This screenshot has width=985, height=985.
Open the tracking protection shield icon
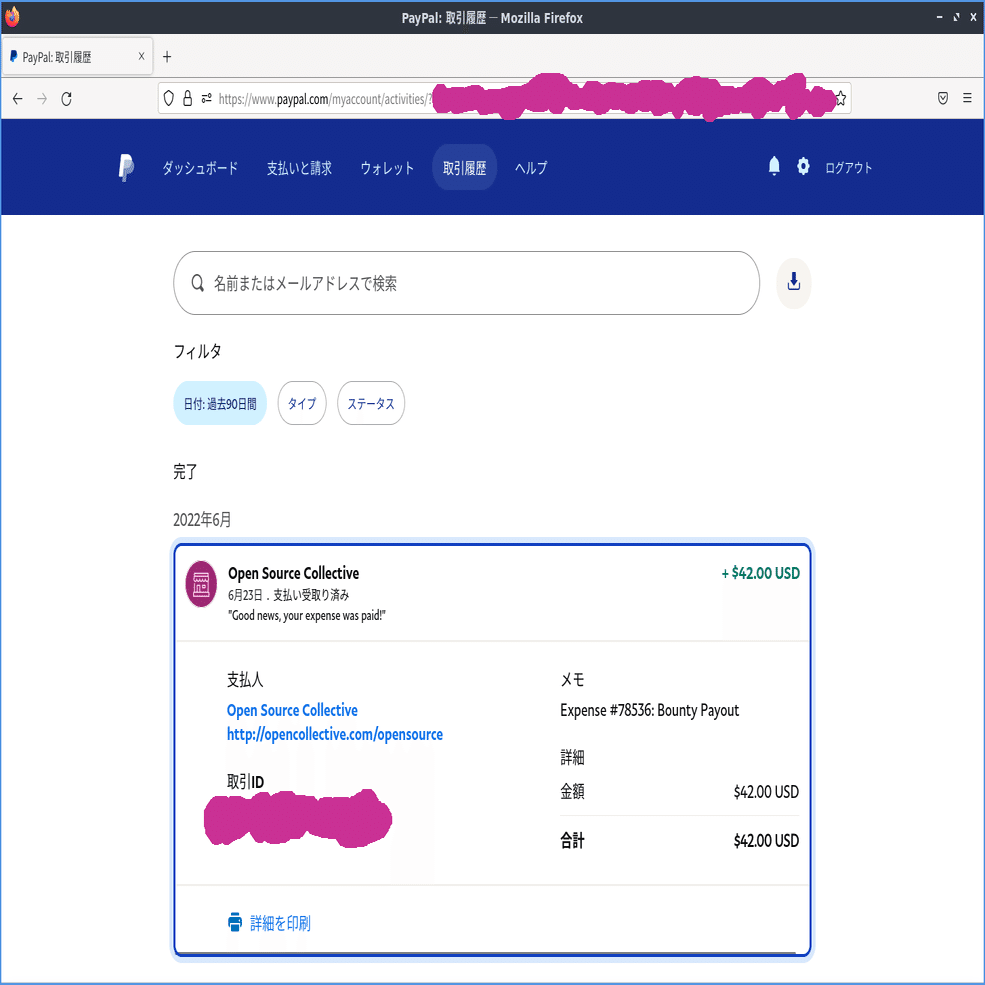pyautogui.click(x=168, y=98)
